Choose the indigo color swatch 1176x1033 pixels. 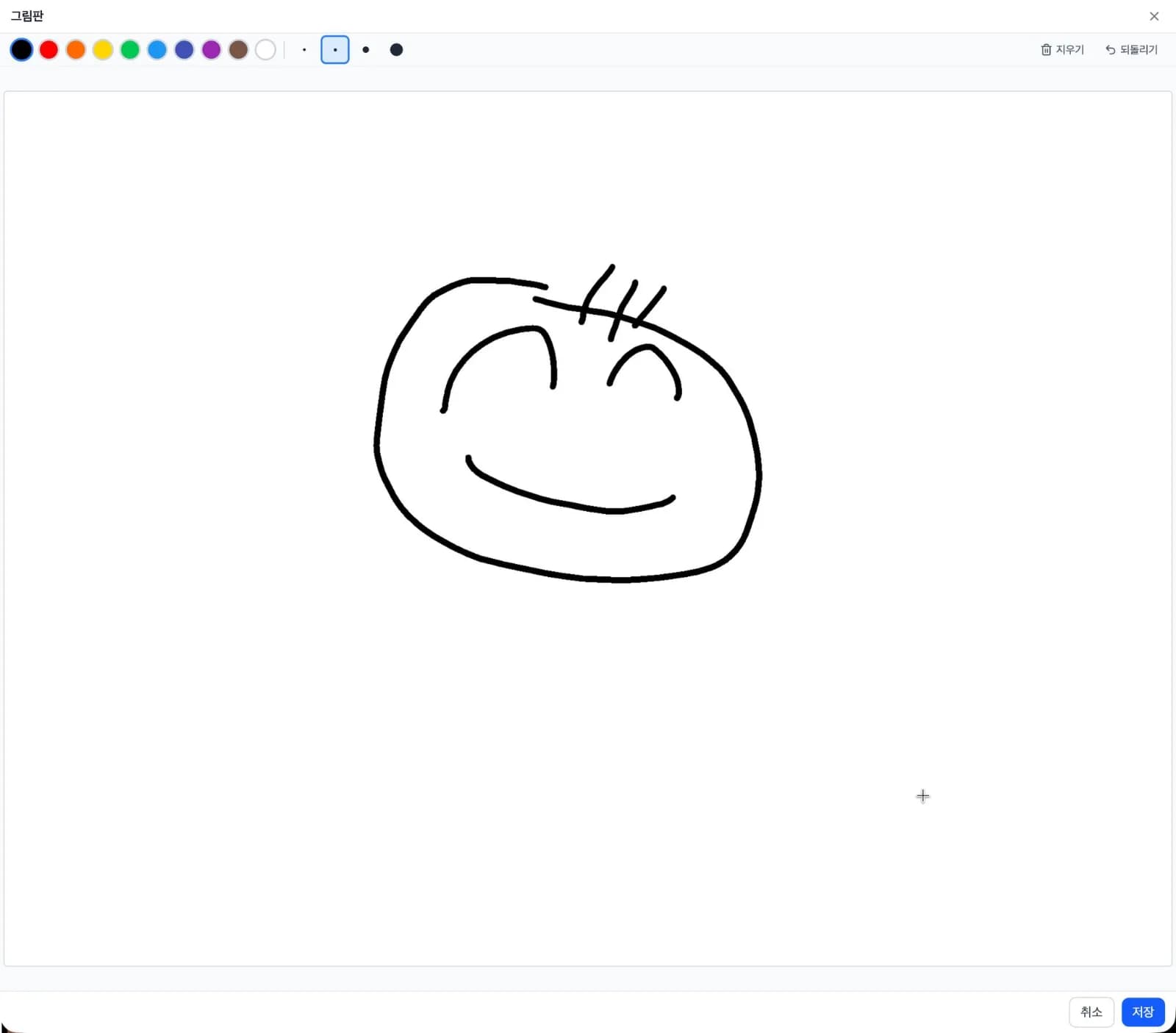[x=184, y=50]
